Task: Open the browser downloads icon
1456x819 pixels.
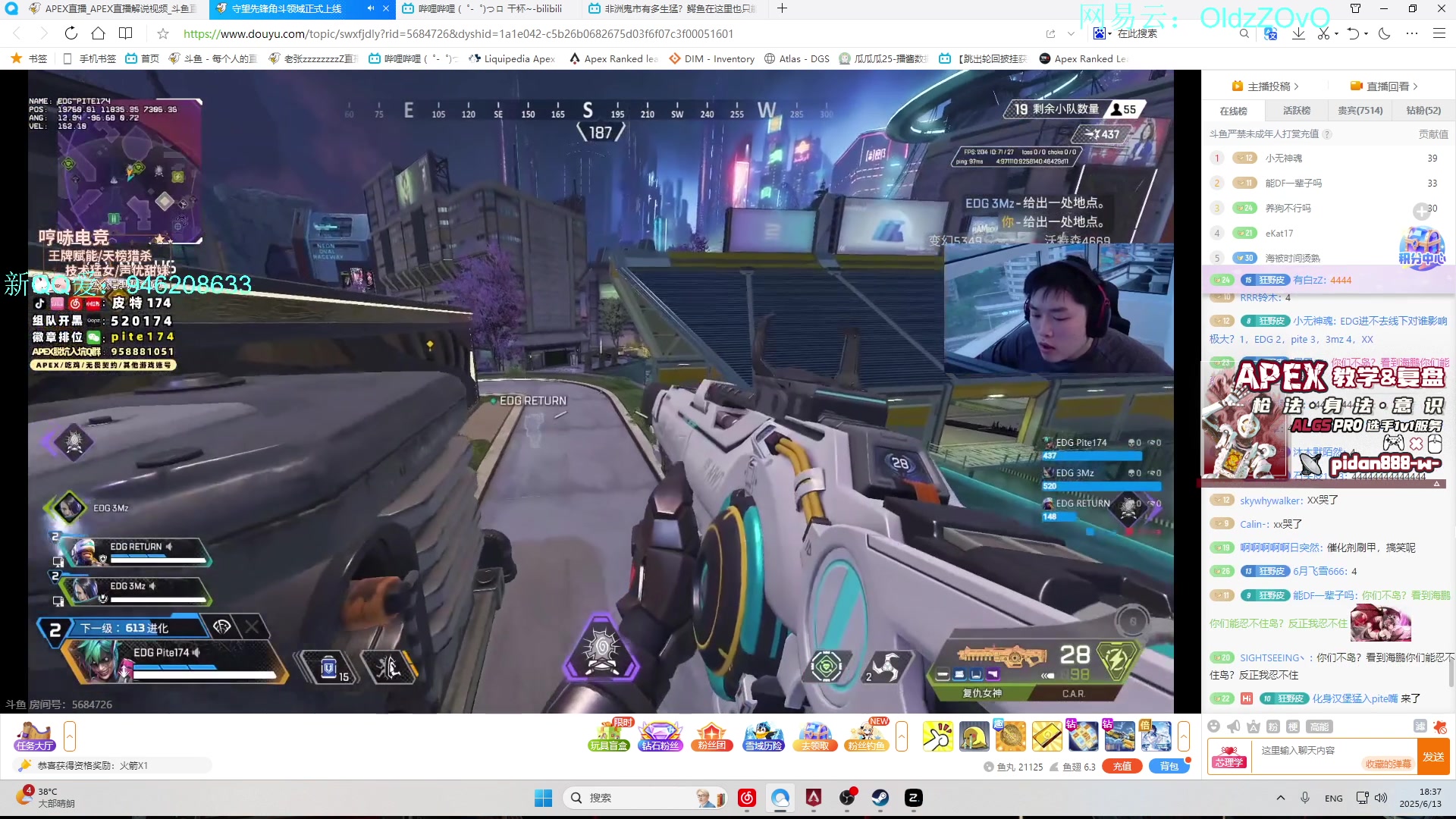Action: tap(1299, 33)
